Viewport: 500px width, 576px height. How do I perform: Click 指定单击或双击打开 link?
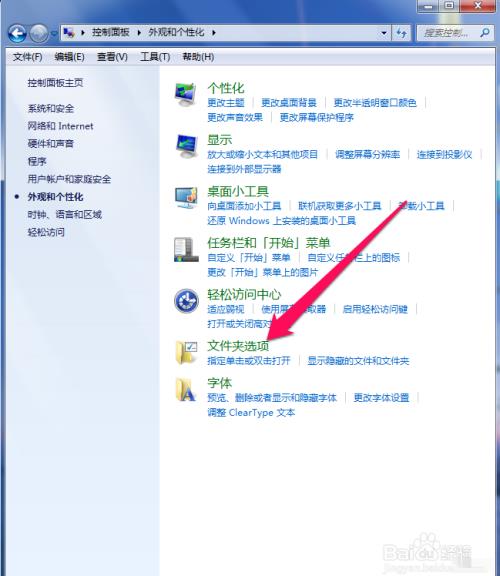point(249,361)
